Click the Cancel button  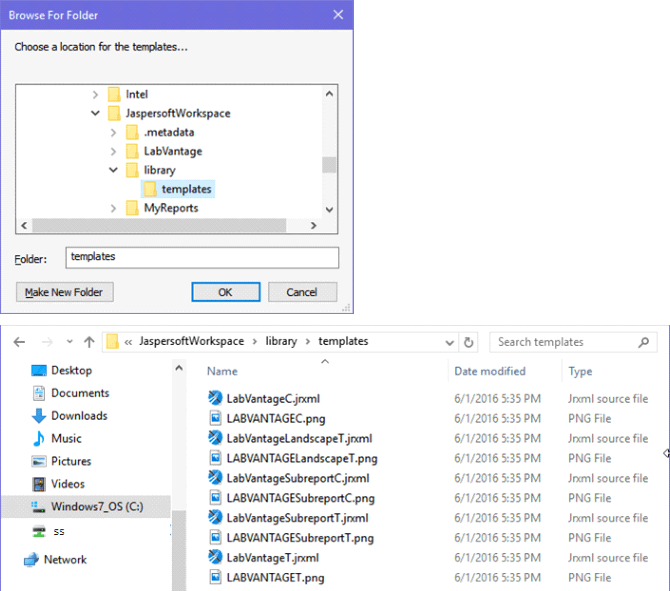click(302, 292)
